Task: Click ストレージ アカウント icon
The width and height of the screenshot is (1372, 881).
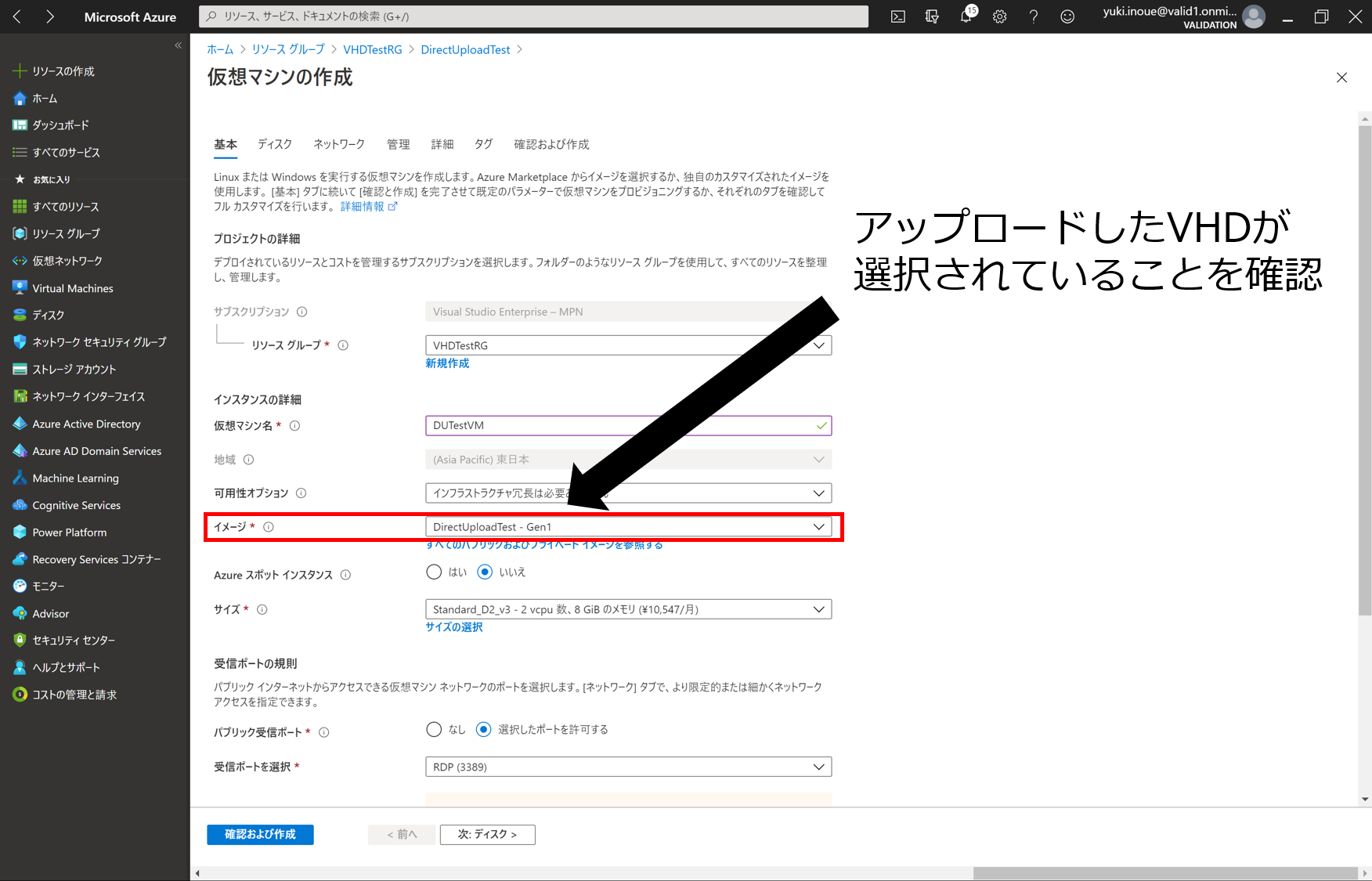Action: tap(20, 370)
